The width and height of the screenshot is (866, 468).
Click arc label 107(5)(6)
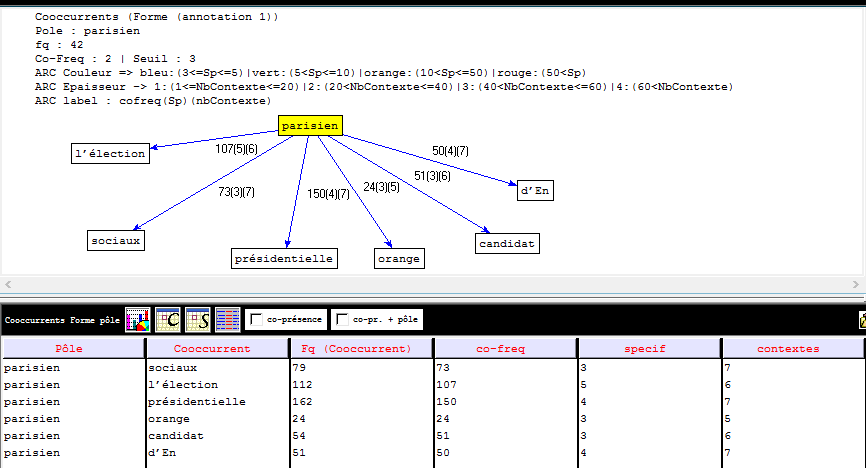coord(236,149)
